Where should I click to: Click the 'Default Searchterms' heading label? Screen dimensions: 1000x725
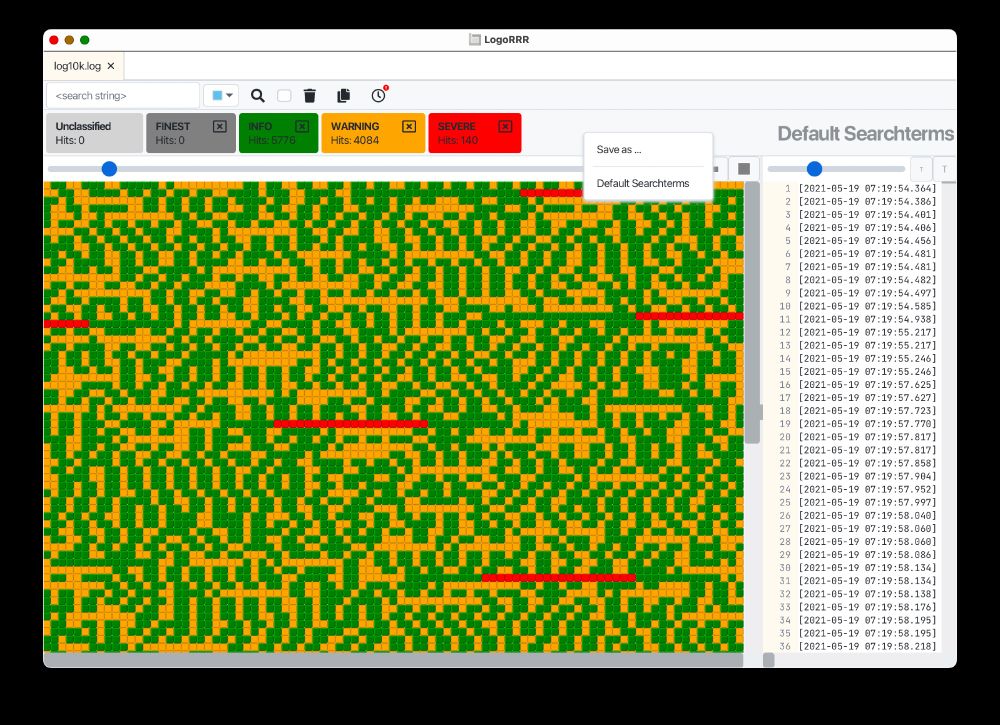click(x=865, y=133)
